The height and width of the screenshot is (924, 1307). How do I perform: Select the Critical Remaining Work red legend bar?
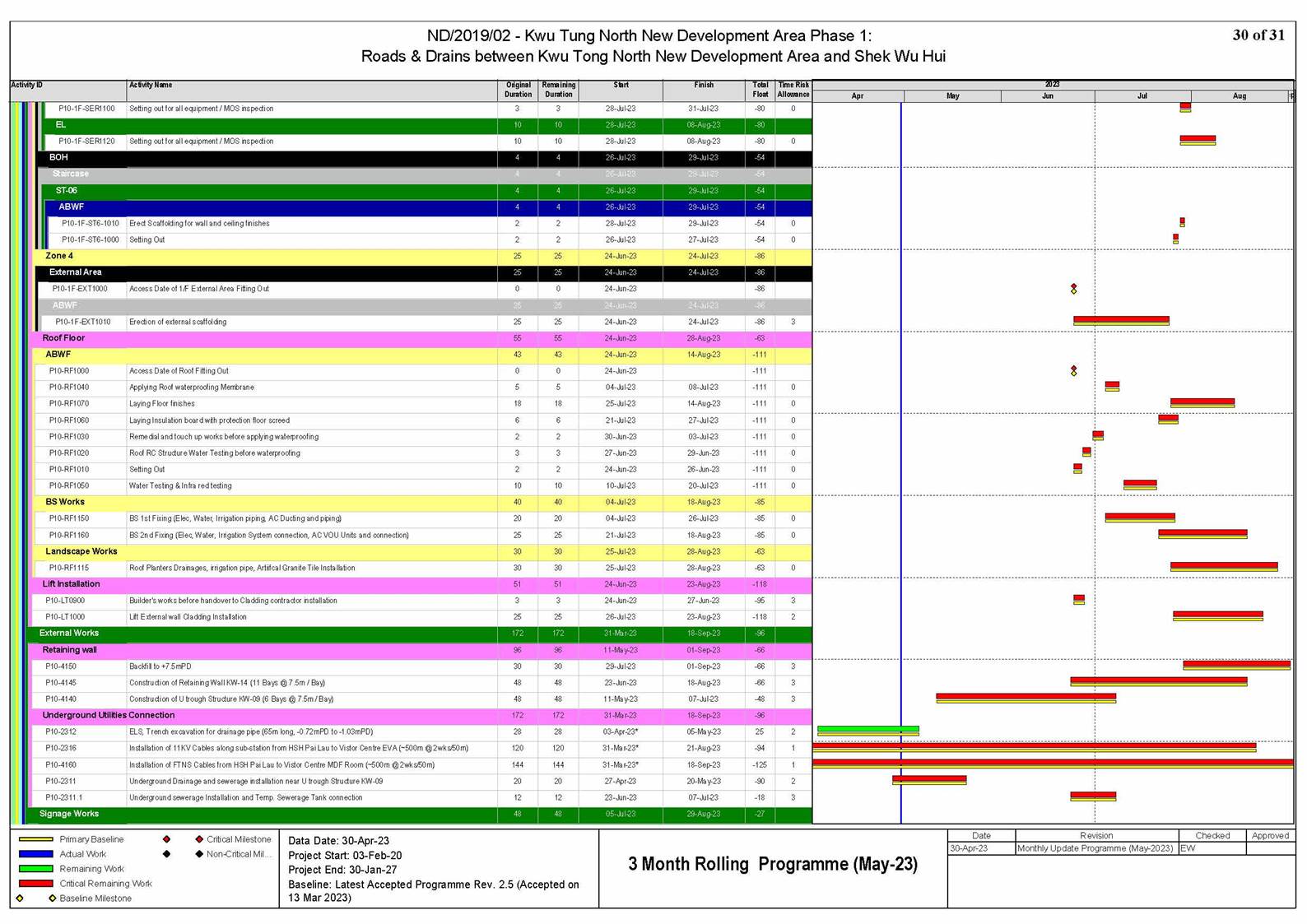pos(35,884)
